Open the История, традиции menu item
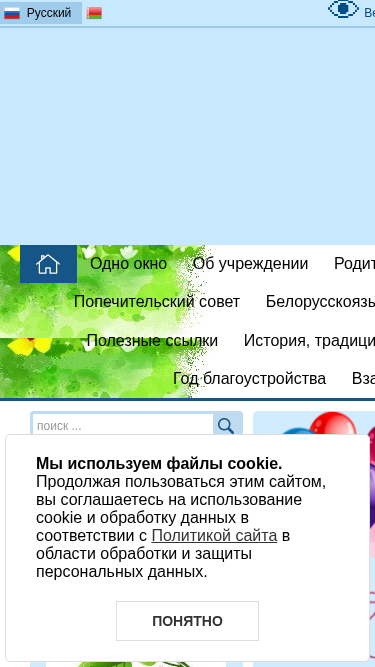The width and height of the screenshot is (375, 667). coord(309,340)
